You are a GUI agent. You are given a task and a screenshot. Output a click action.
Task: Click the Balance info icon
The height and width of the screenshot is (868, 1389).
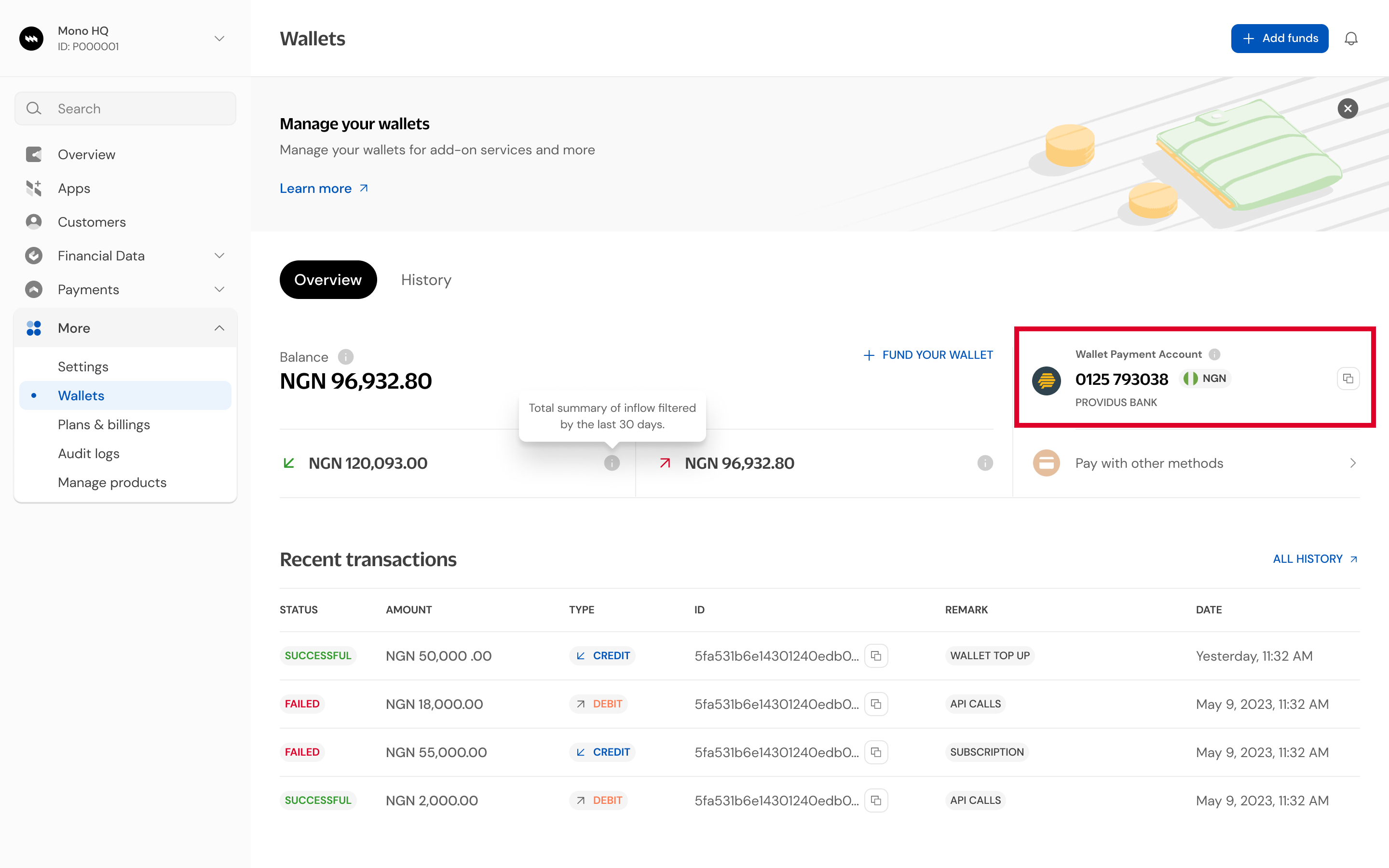pyautogui.click(x=345, y=357)
